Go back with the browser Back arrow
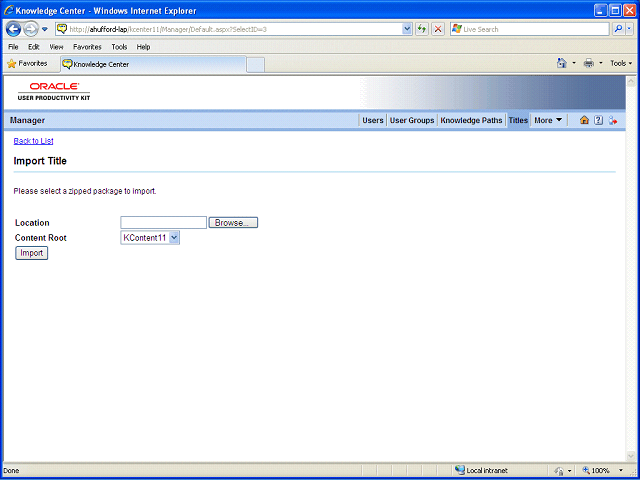Image resolution: width=640 pixels, height=480 pixels. click(13, 29)
